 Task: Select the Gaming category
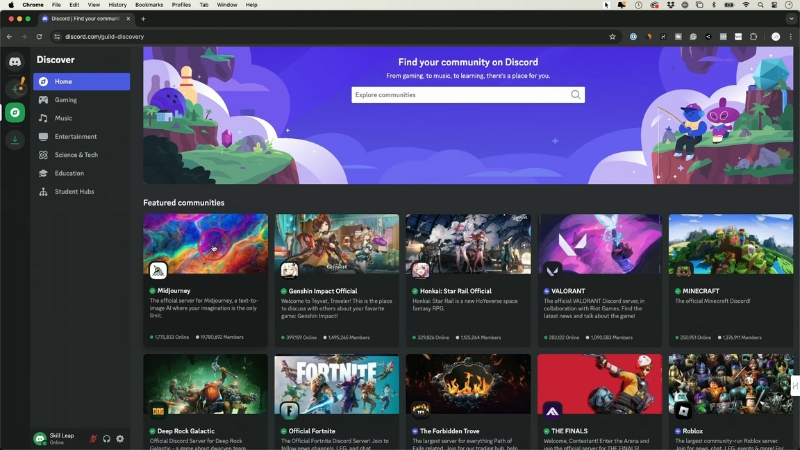[x=66, y=100]
